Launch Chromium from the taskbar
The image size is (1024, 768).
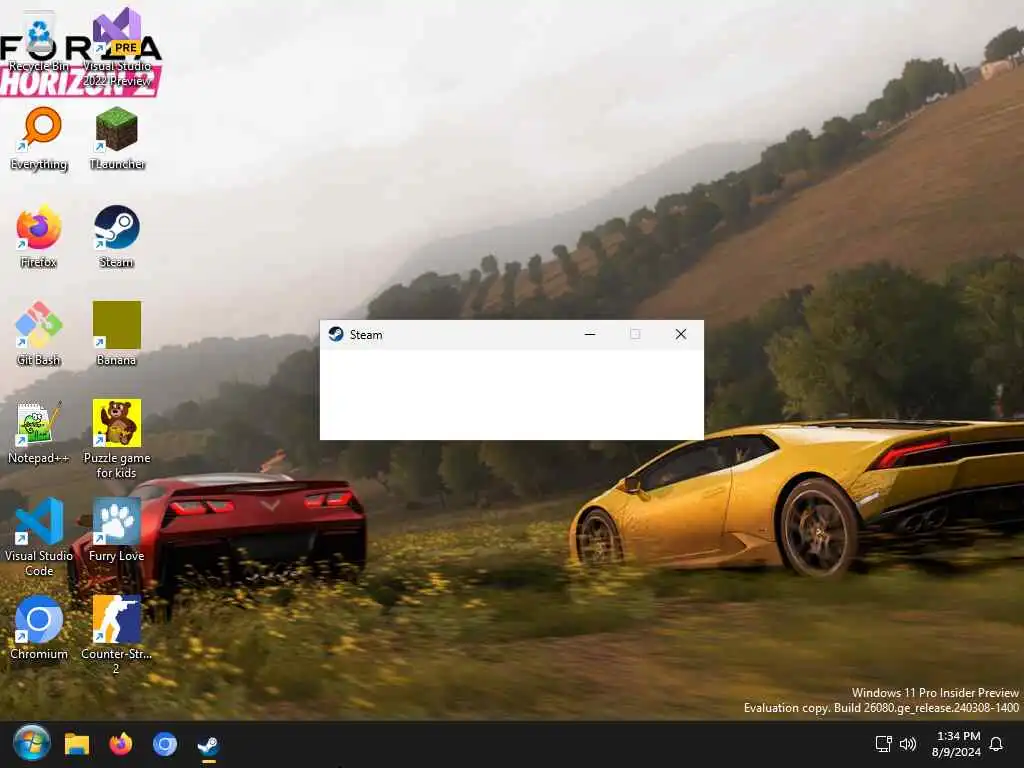point(165,744)
